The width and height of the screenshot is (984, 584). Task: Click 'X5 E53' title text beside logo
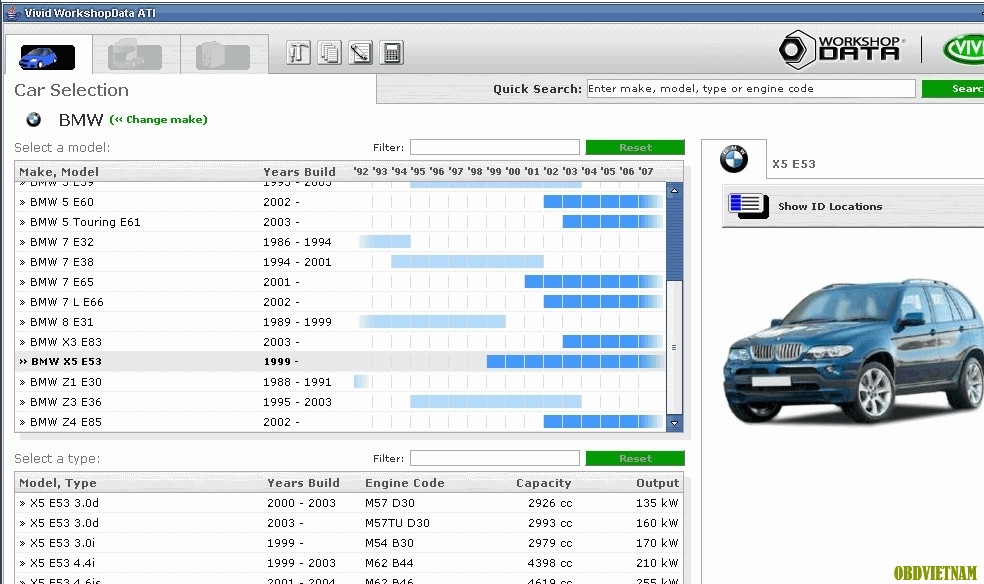794,164
